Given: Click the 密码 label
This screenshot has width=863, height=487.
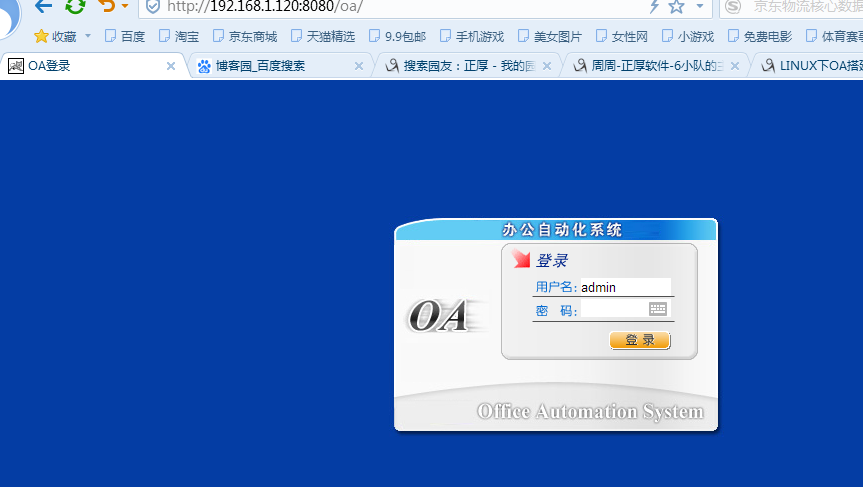Looking at the screenshot, I should click(556, 311).
